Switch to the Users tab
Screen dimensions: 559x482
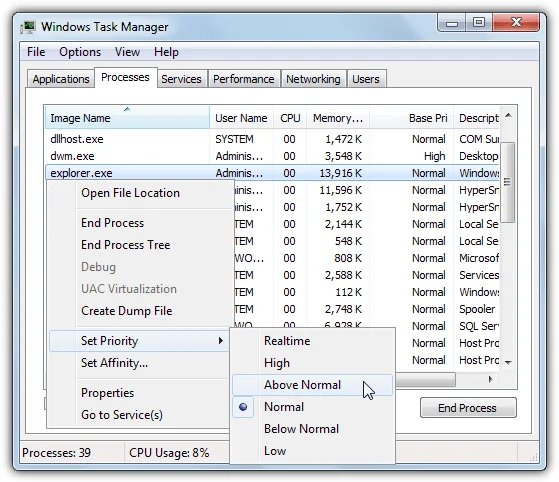click(x=366, y=79)
